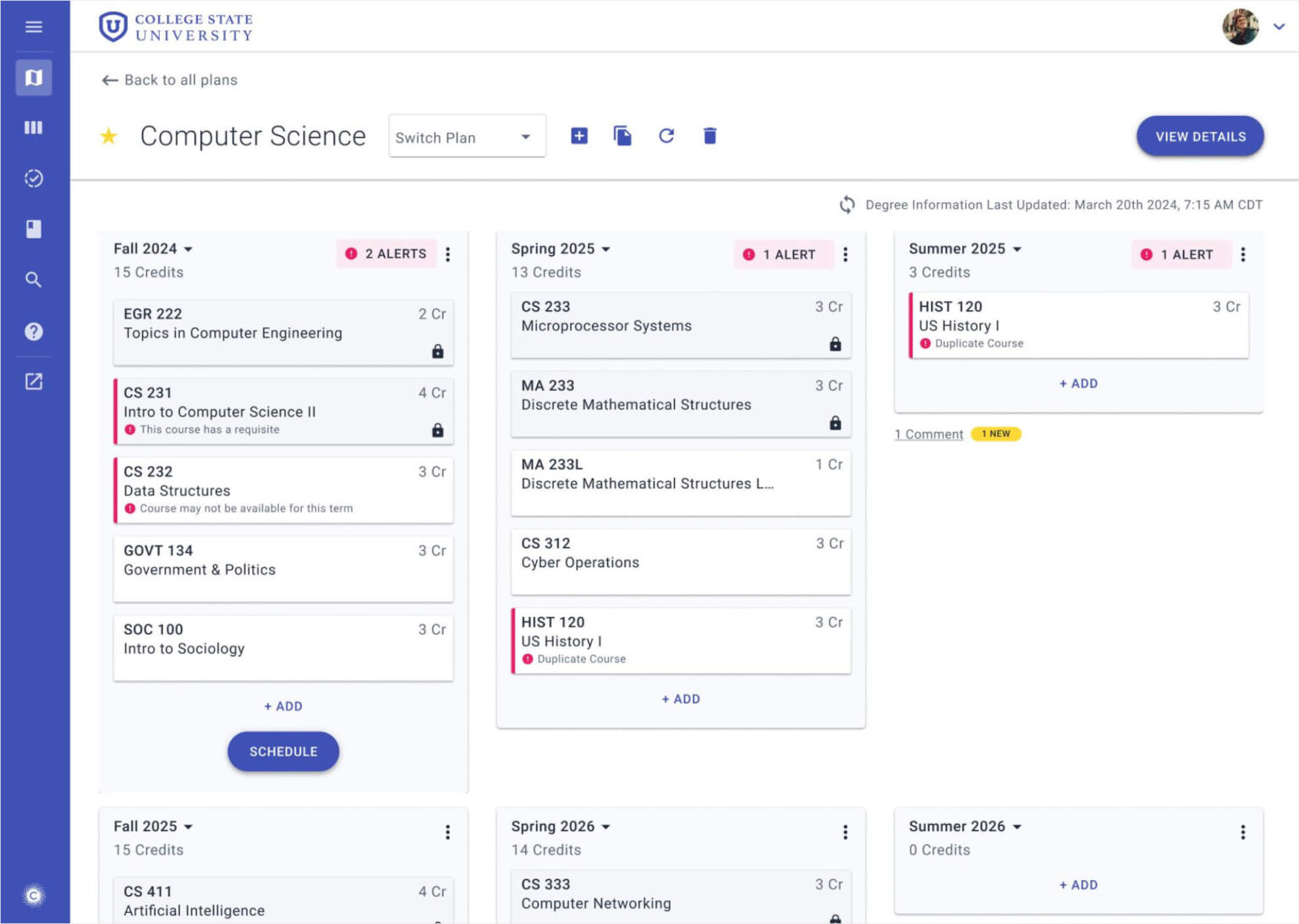Open the 1 Comment link
The height and width of the screenshot is (924, 1299).
tap(929, 435)
